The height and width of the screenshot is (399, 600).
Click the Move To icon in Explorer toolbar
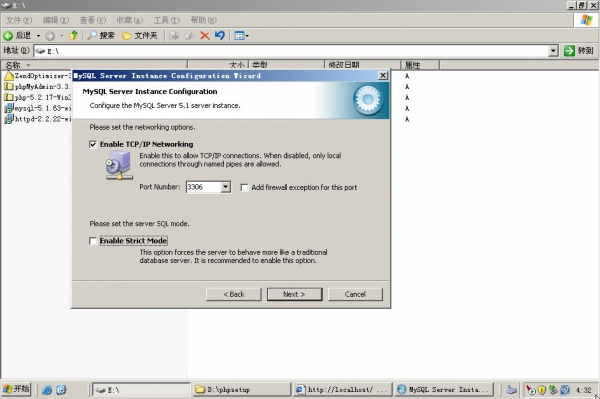coord(174,36)
